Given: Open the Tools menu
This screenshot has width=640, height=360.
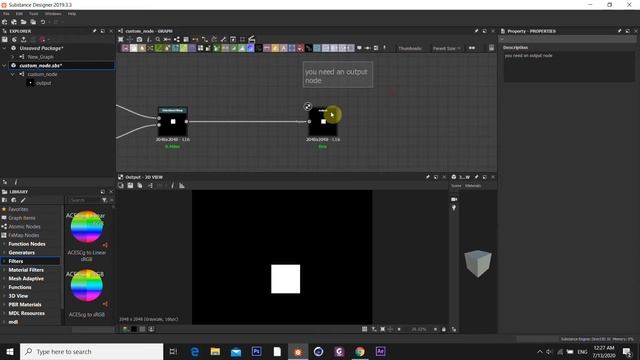Looking at the screenshot, I should pos(33,13).
